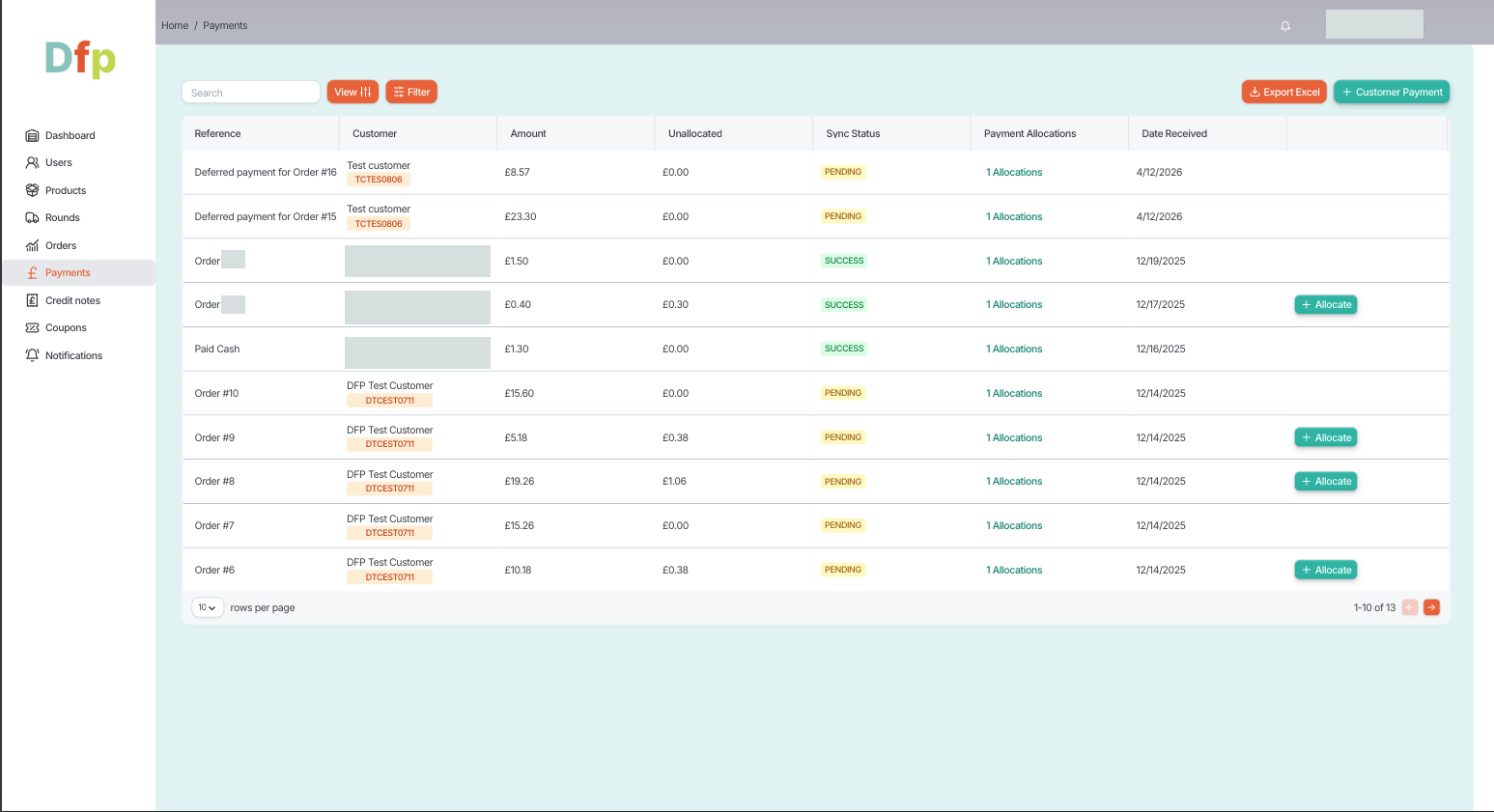Open Rounds in sidebar menu
The width and height of the screenshot is (1494, 812).
point(63,218)
